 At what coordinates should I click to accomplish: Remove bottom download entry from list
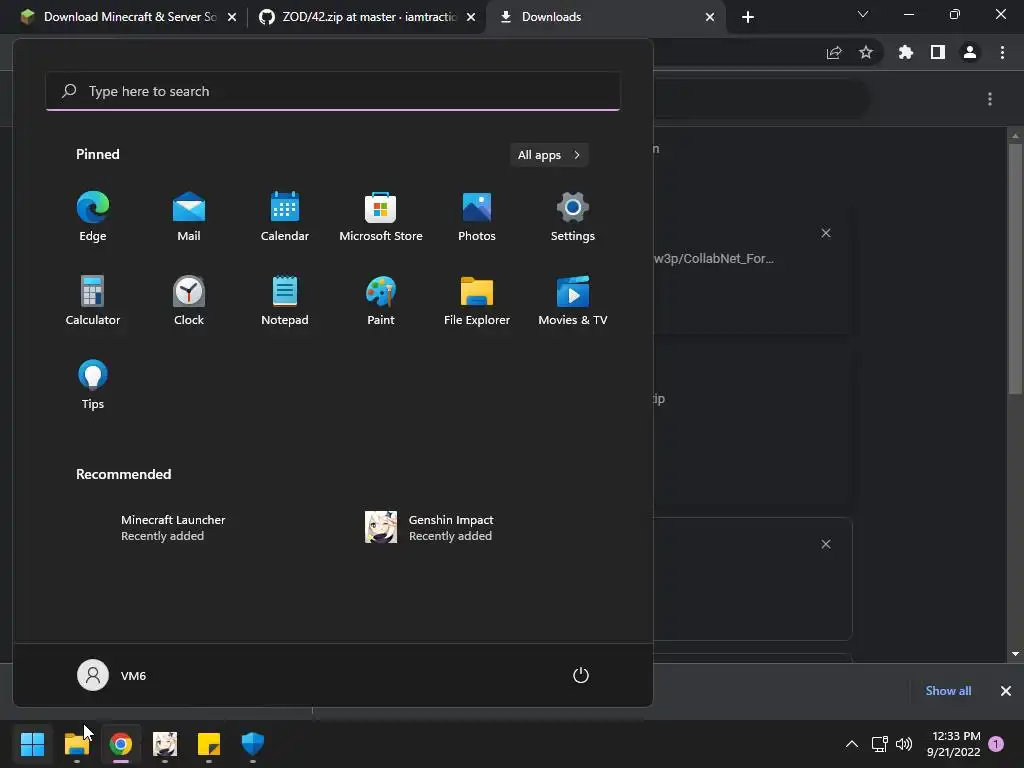pyautogui.click(x=826, y=544)
